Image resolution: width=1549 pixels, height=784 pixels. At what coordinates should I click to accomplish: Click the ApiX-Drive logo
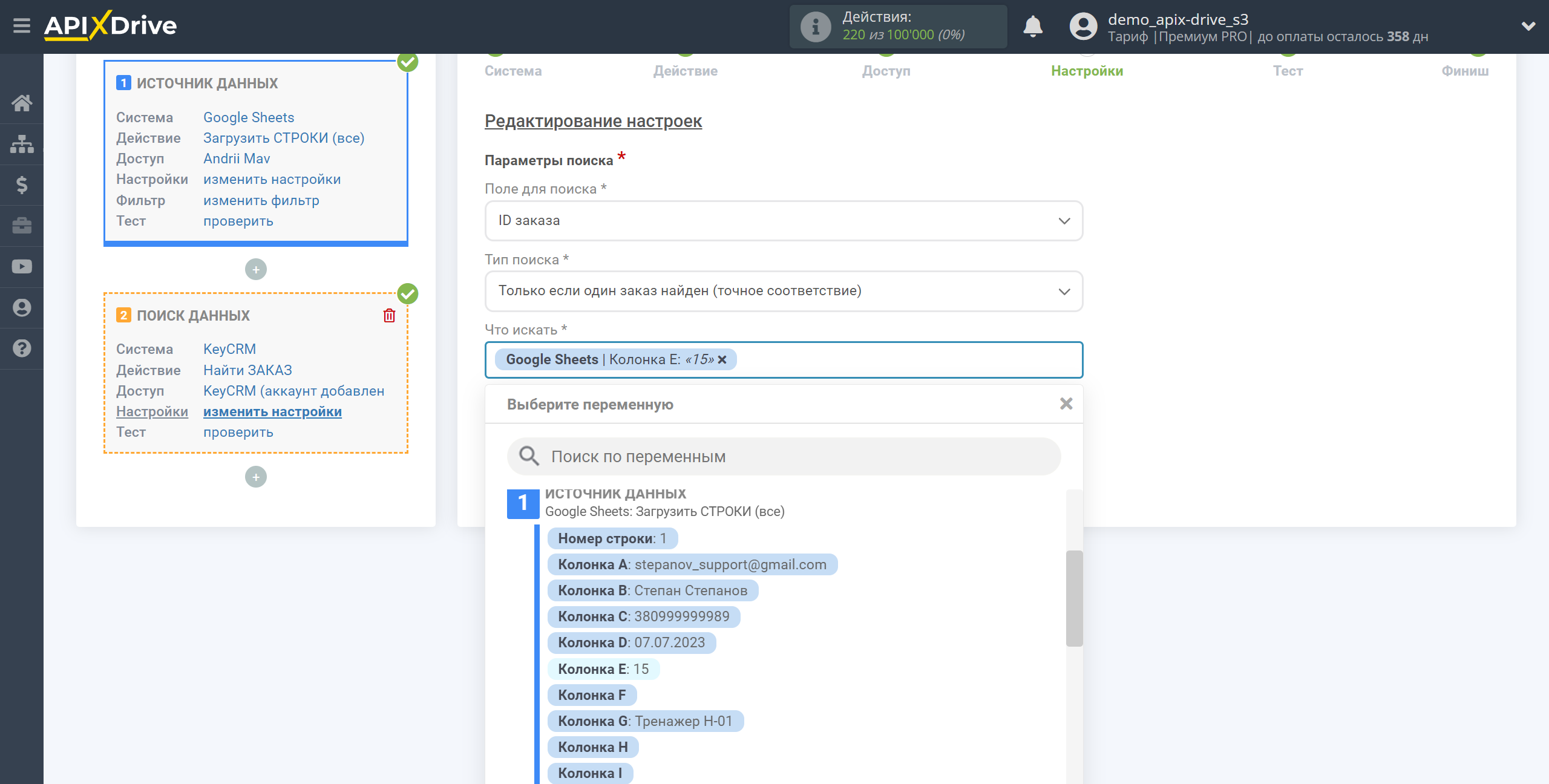110,26
